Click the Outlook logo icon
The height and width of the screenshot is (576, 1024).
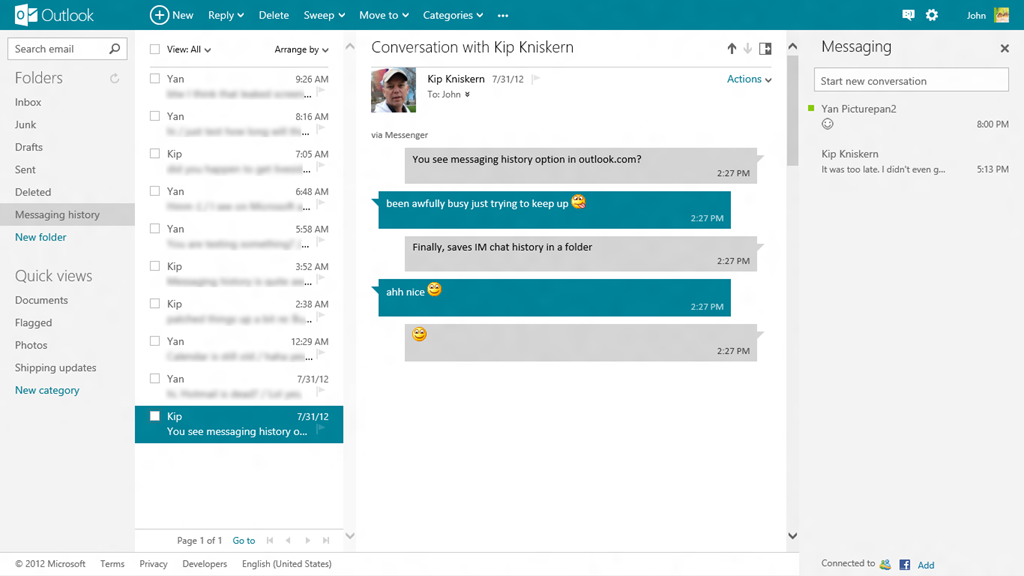[x=26, y=15]
